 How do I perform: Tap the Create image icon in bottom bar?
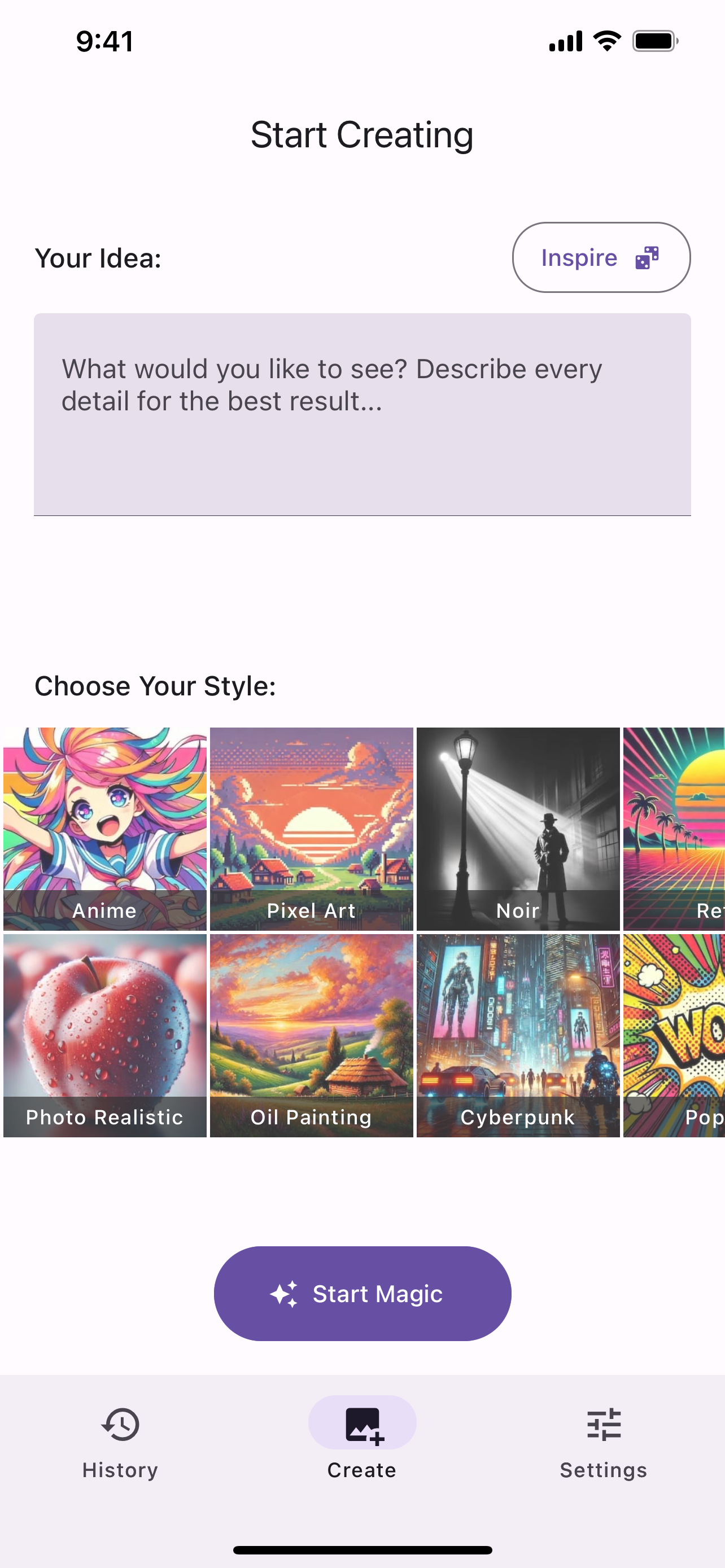coord(361,1424)
